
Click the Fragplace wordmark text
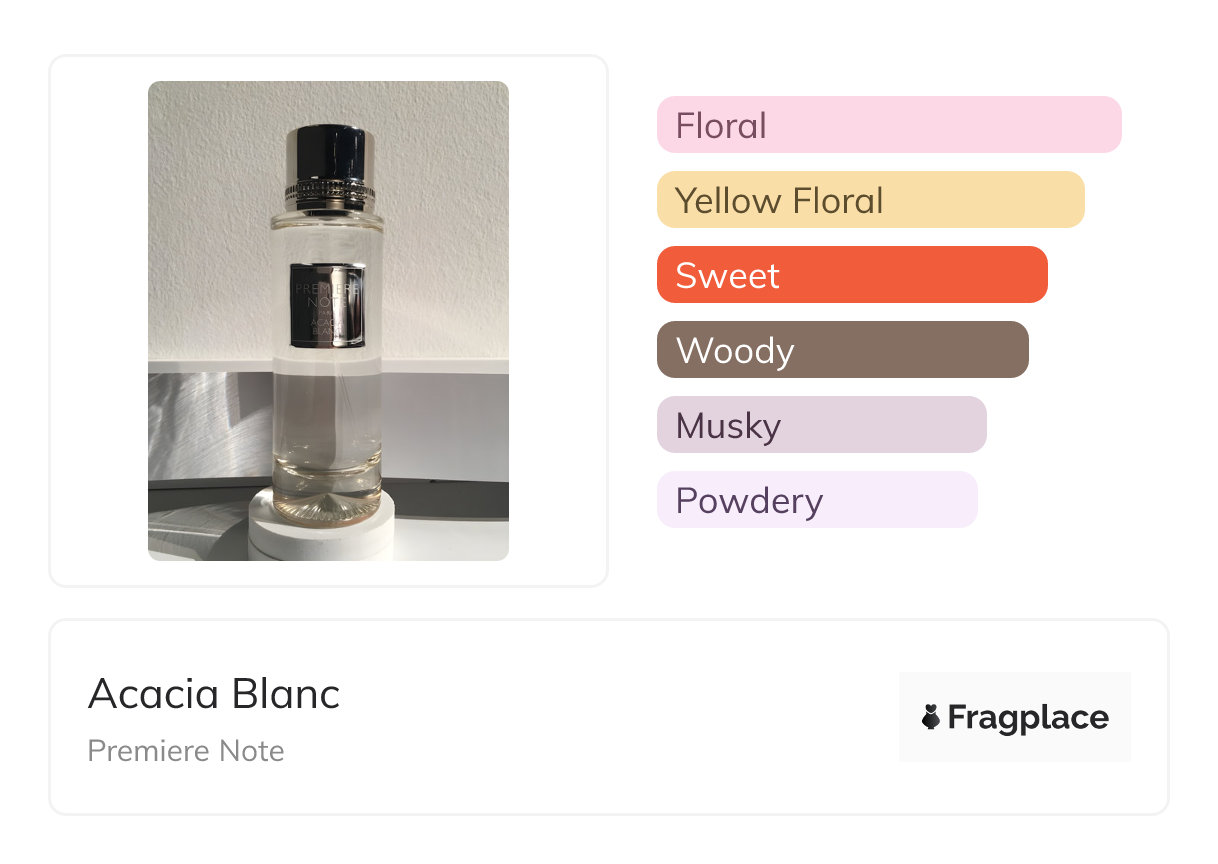[x=1028, y=717]
